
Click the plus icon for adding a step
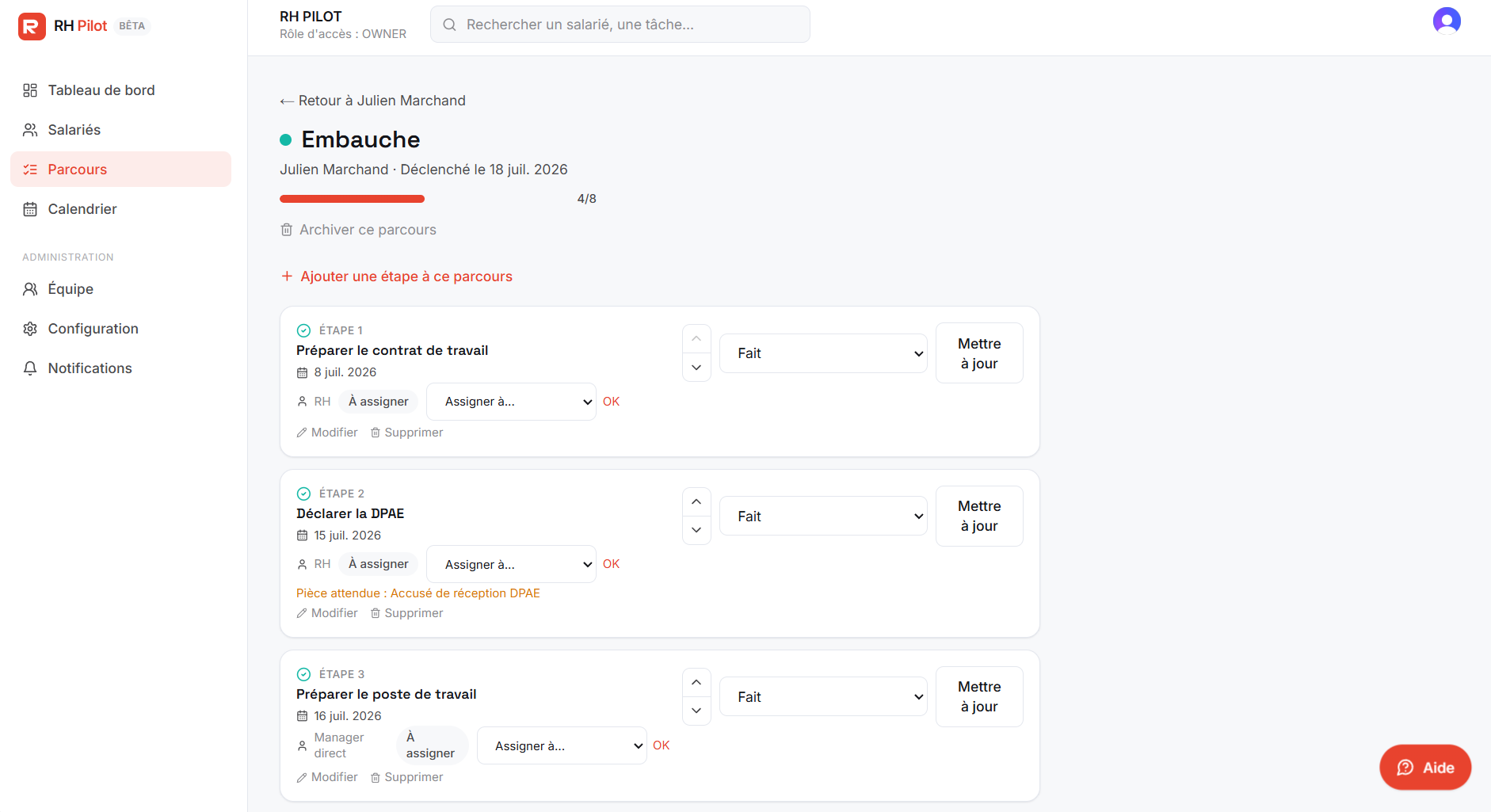287,276
